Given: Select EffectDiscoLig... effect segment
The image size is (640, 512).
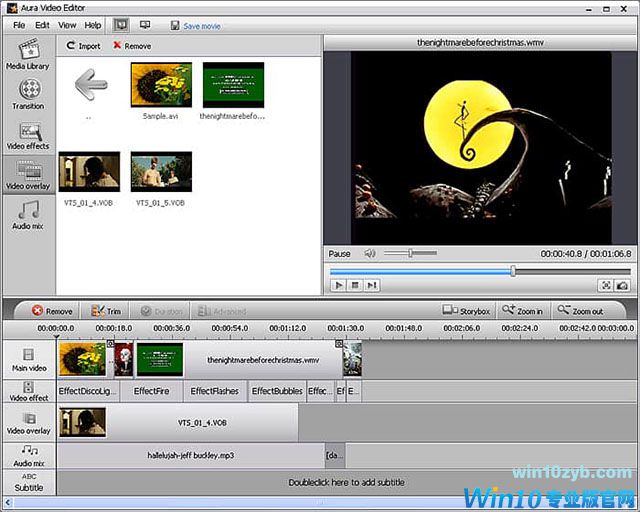Looking at the screenshot, I should [x=88, y=391].
